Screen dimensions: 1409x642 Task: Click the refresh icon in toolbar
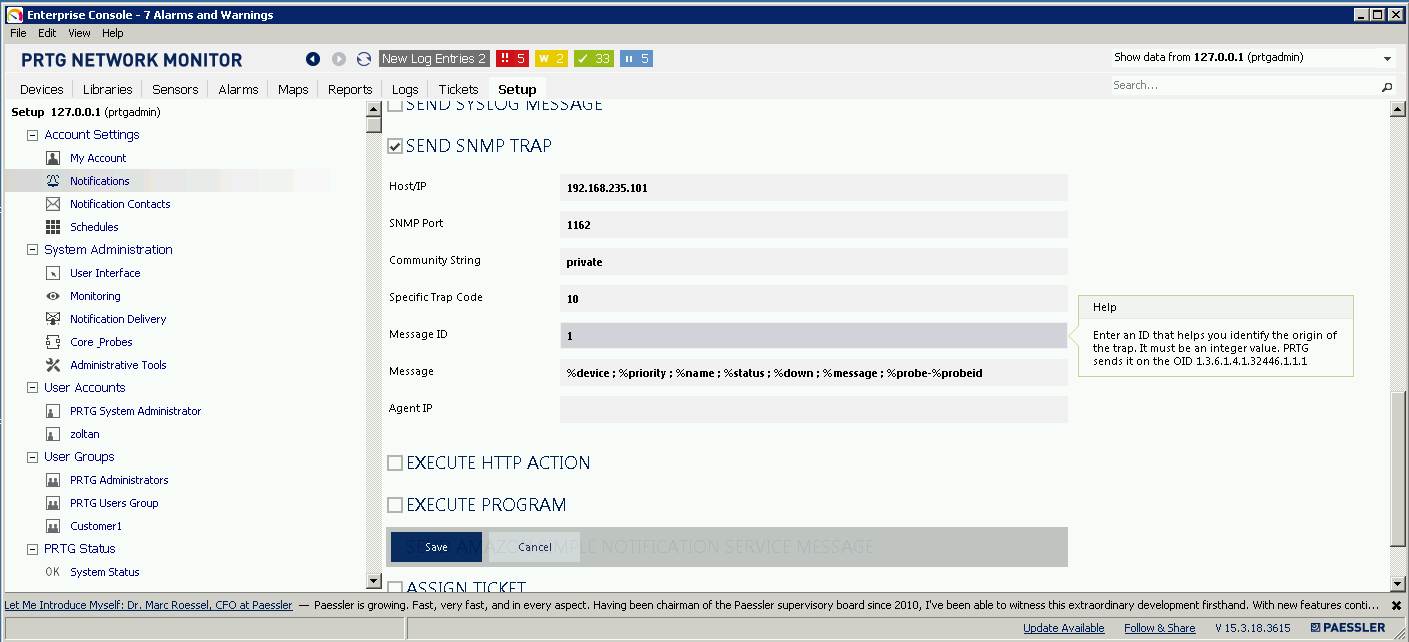pyautogui.click(x=364, y=59)
